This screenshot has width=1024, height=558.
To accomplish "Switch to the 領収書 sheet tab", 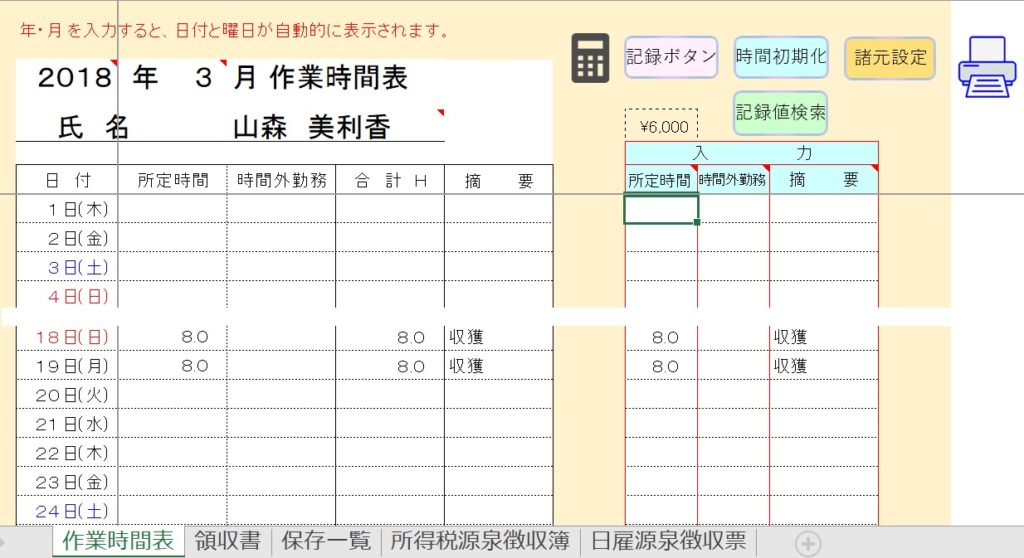I will [x=227, y=541].
